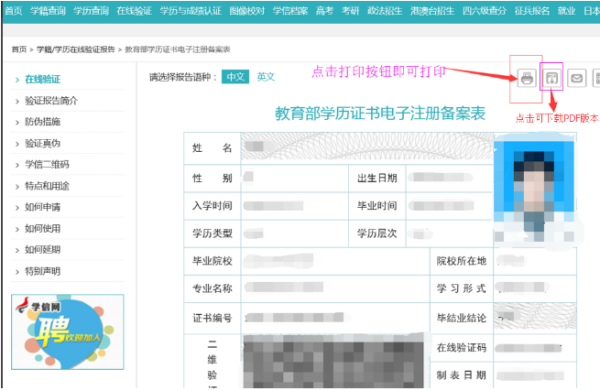Click 学籍/学历在线验证报告 breadcrumb link
This screenshot has height=391, width=600.
pos(76,49)
